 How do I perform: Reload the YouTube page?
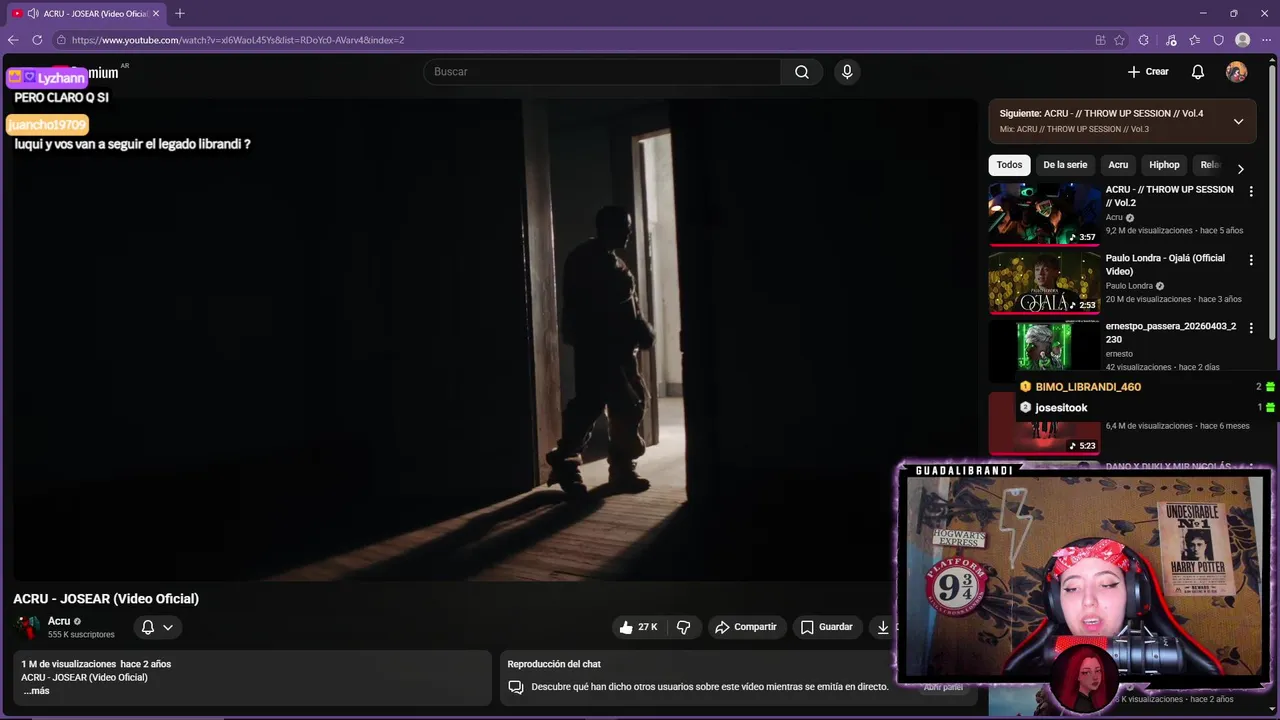click(x=37, y=40)
